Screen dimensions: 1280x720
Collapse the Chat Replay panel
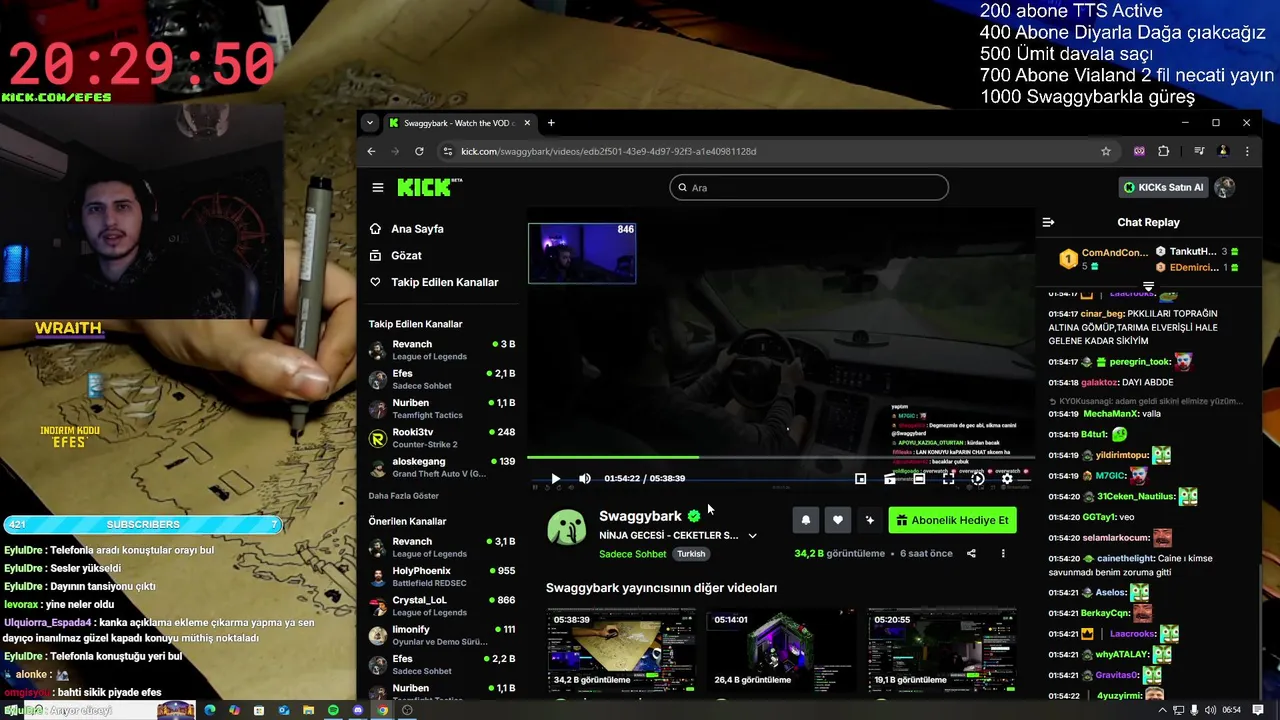[x=1048, y=222]
